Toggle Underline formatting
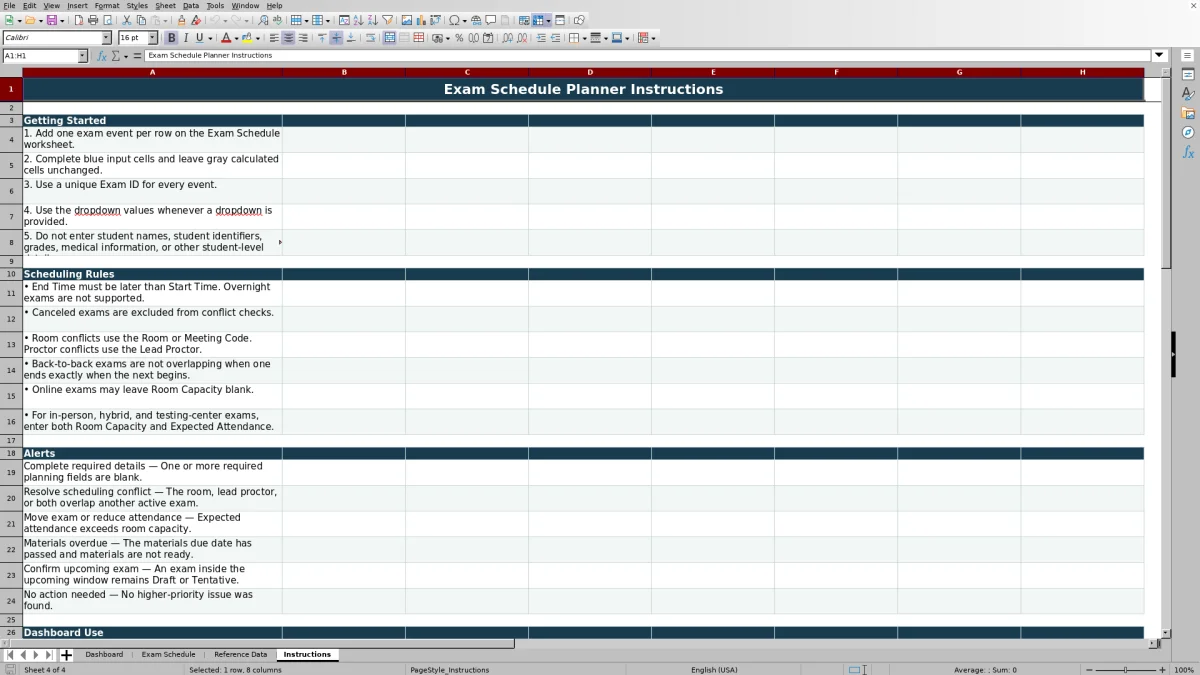The image size is (1200, 675). (199, 38)
